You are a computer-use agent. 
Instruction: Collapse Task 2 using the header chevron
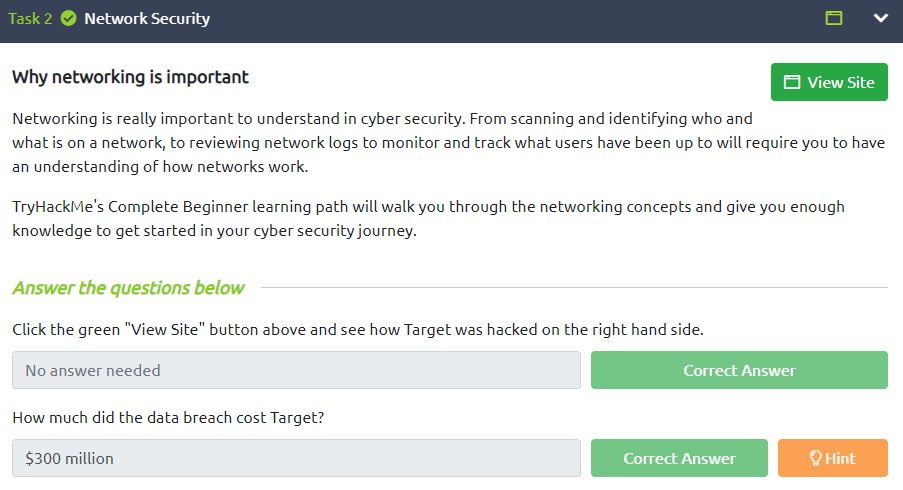[881, 18]
